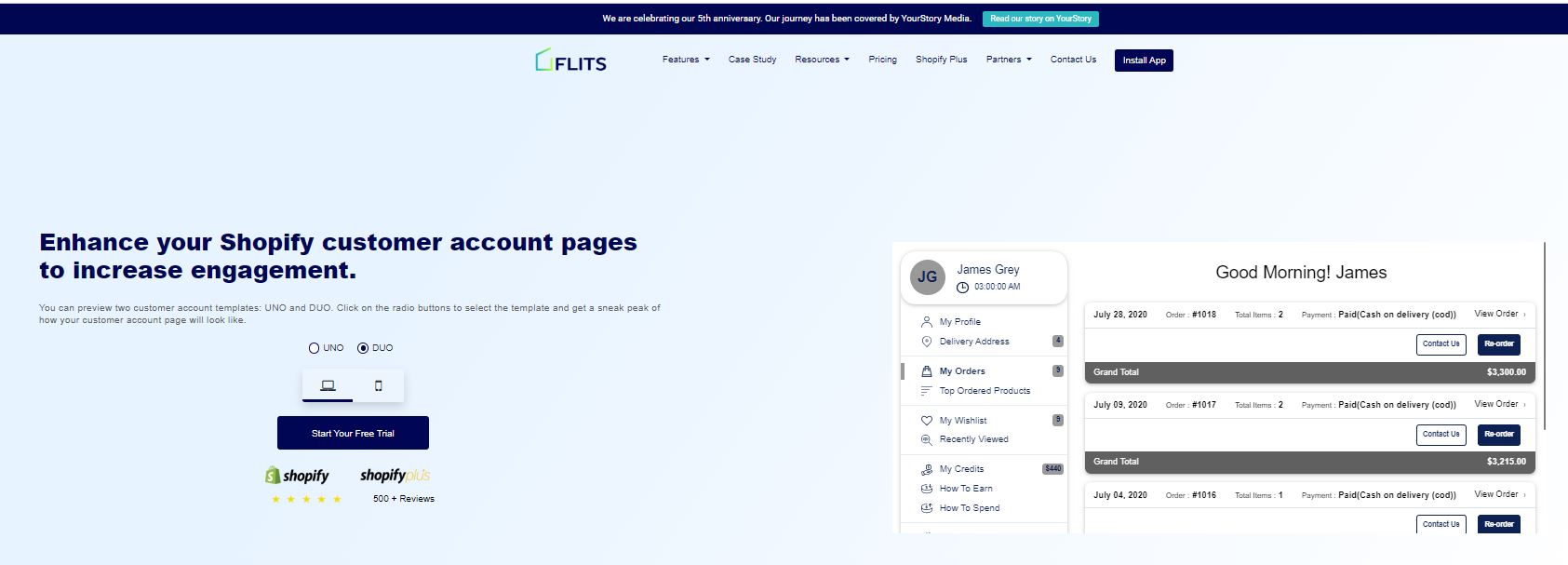Click the five-star rating row

tap(306, 500)
